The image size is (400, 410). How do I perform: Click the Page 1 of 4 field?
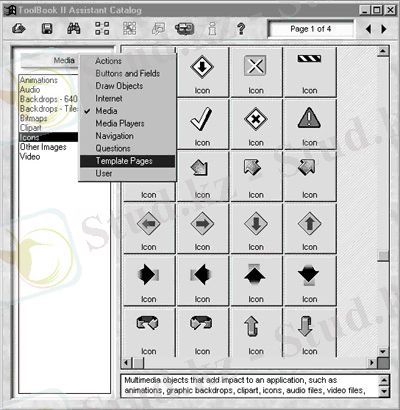[311, 29]
